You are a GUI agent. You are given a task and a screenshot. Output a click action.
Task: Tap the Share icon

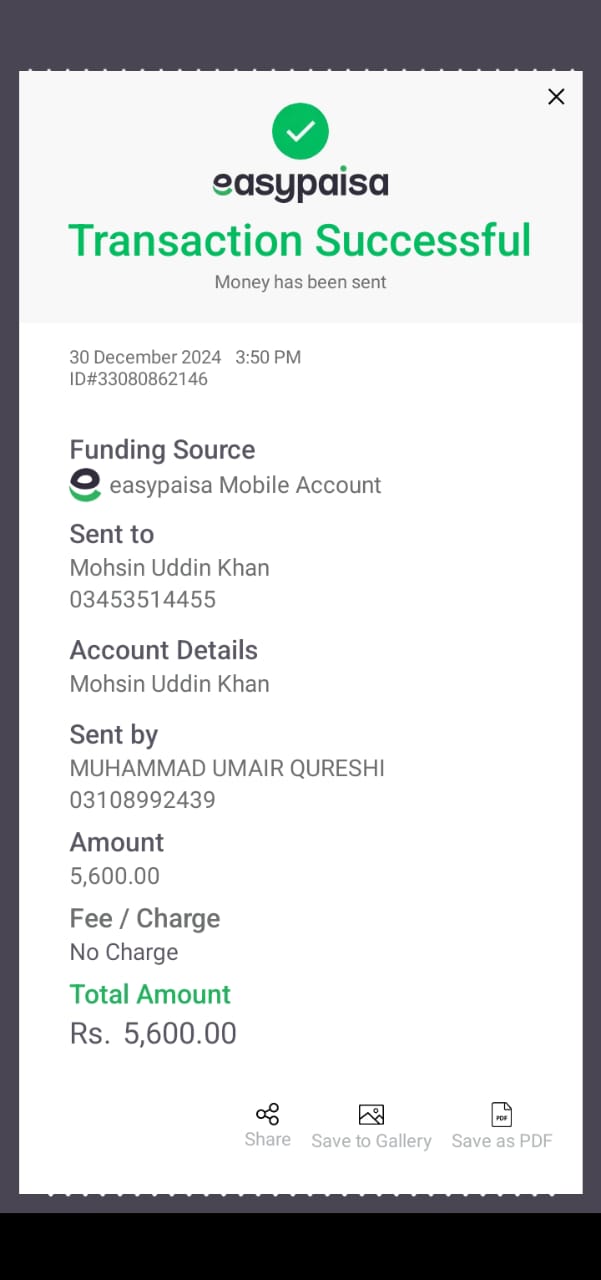click(x=267, y=1114)
